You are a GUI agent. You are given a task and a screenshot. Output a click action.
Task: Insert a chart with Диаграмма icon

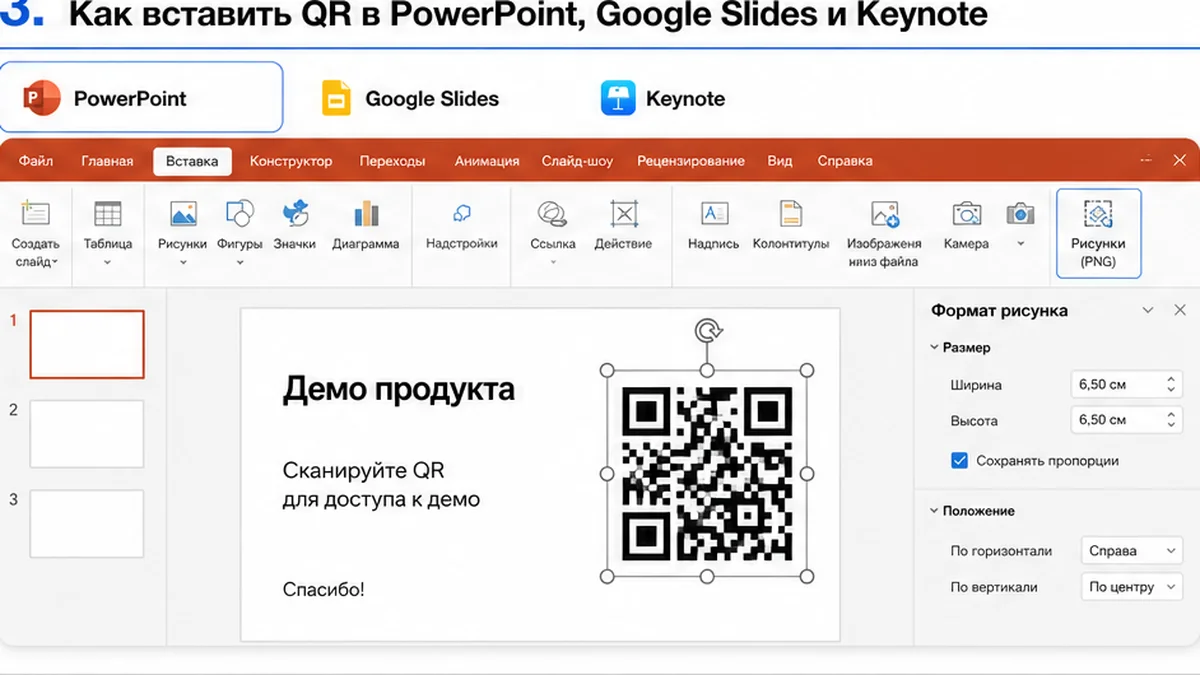366,213
